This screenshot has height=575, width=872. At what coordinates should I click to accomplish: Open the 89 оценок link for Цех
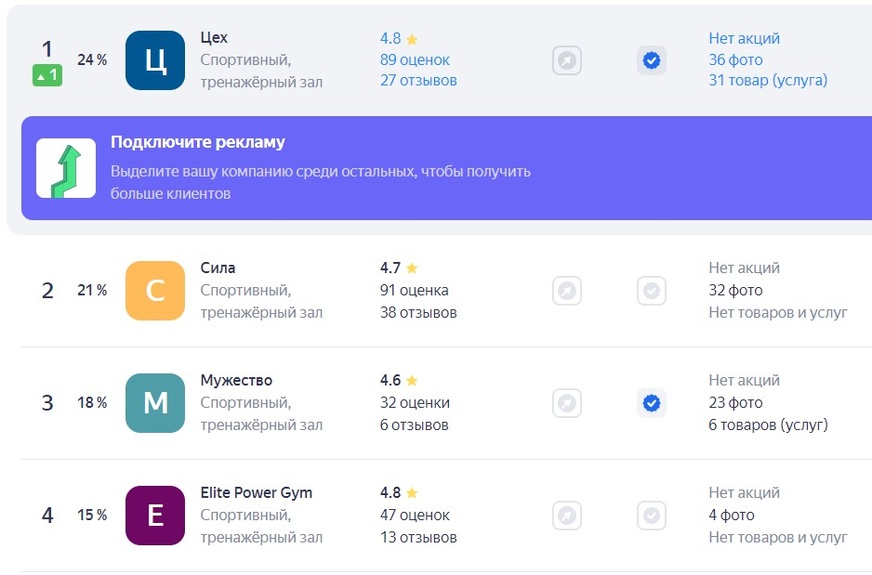coord(415,60)
